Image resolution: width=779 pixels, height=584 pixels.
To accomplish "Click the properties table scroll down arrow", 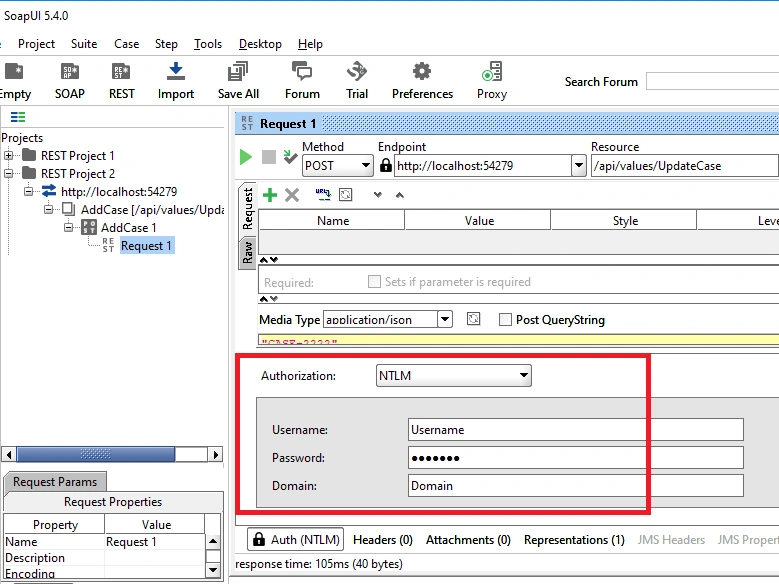I will [x=213, y=570].
